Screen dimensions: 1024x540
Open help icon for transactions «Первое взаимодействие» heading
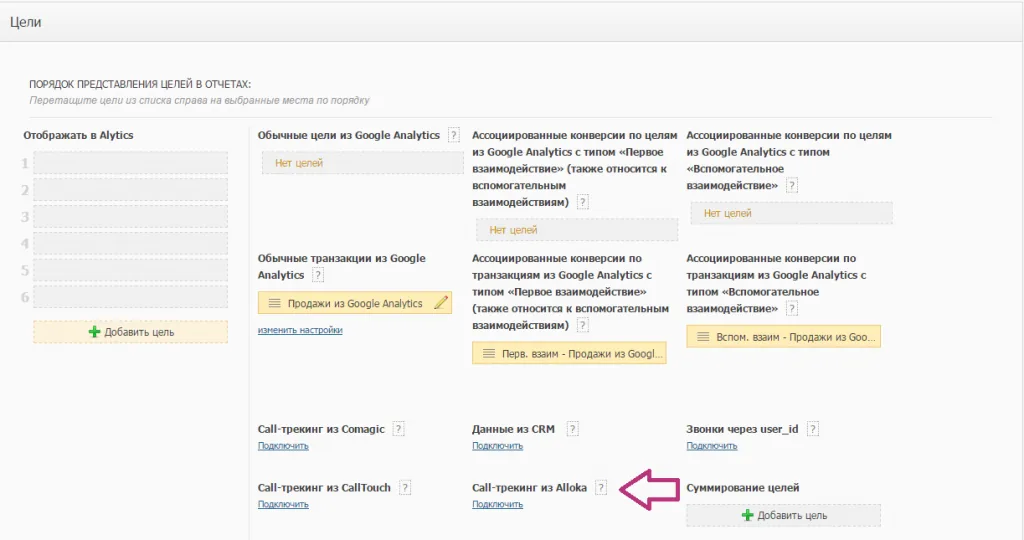(583, 325)
